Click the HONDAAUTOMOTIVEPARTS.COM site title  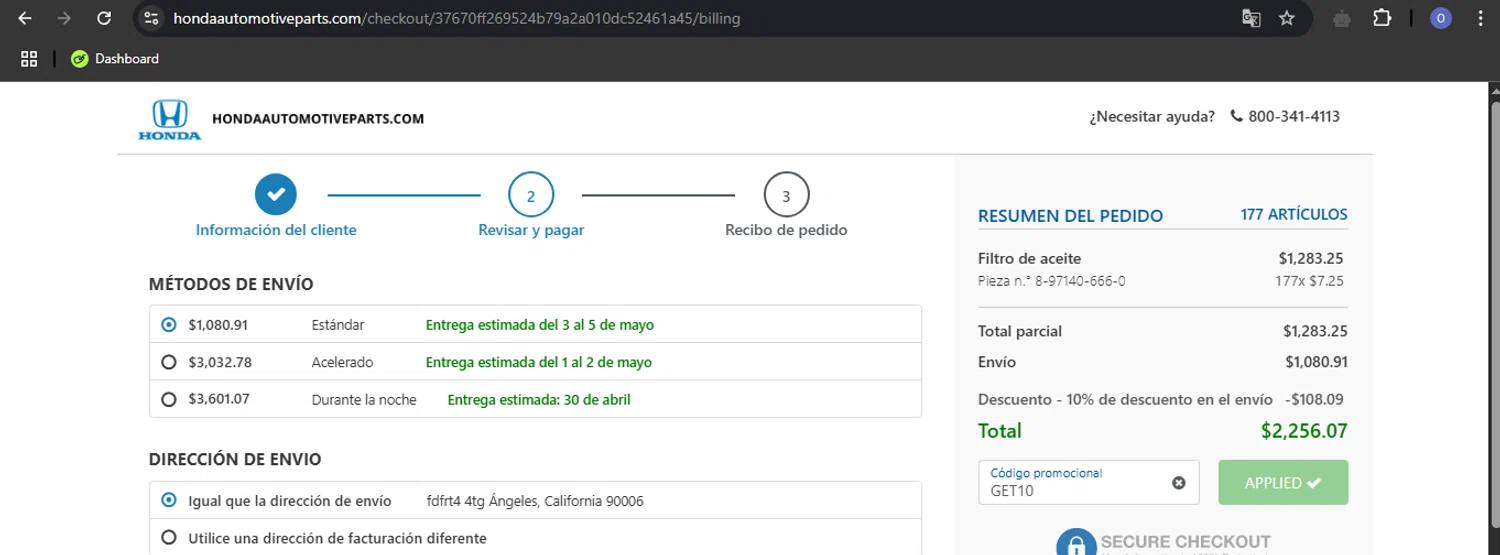pyautogui.click(x=318, y=118)
